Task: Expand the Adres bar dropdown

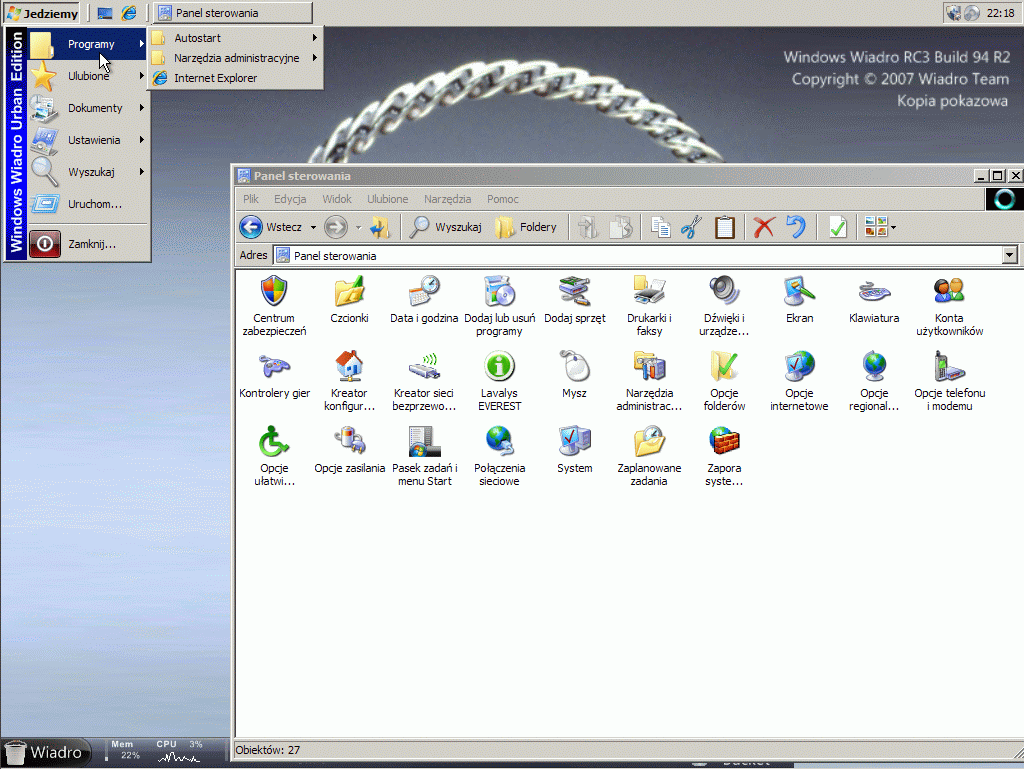Action: (x=1010, y=255)
